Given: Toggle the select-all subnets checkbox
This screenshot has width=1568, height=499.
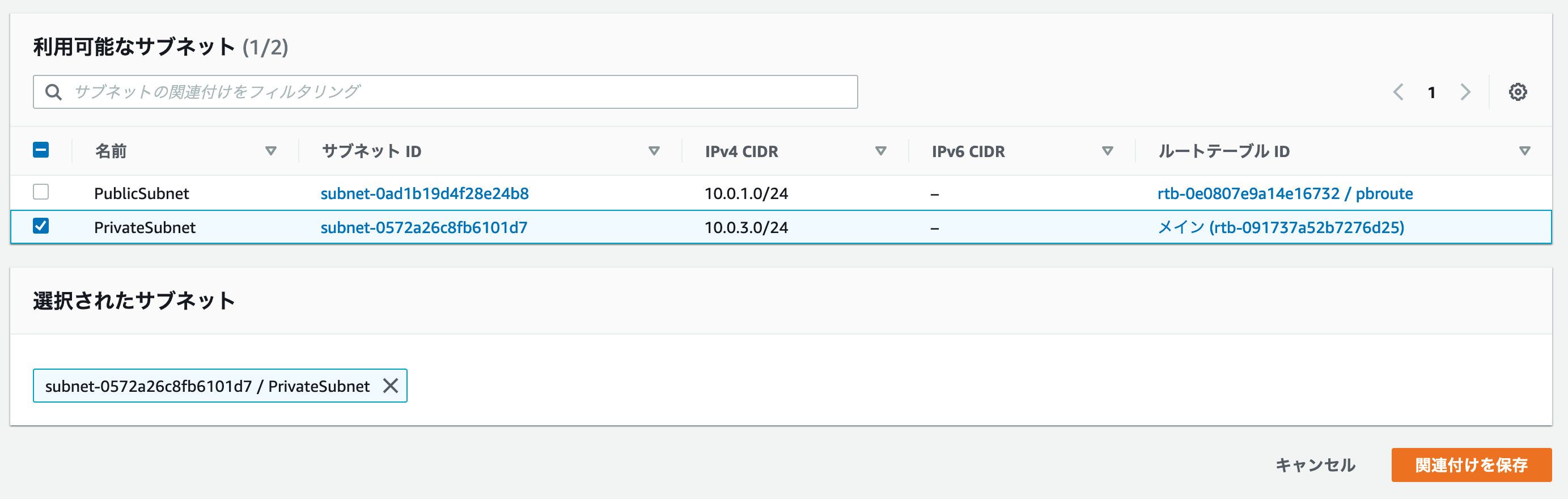Looking at the screenshot, I should click(x=41, y=150).
